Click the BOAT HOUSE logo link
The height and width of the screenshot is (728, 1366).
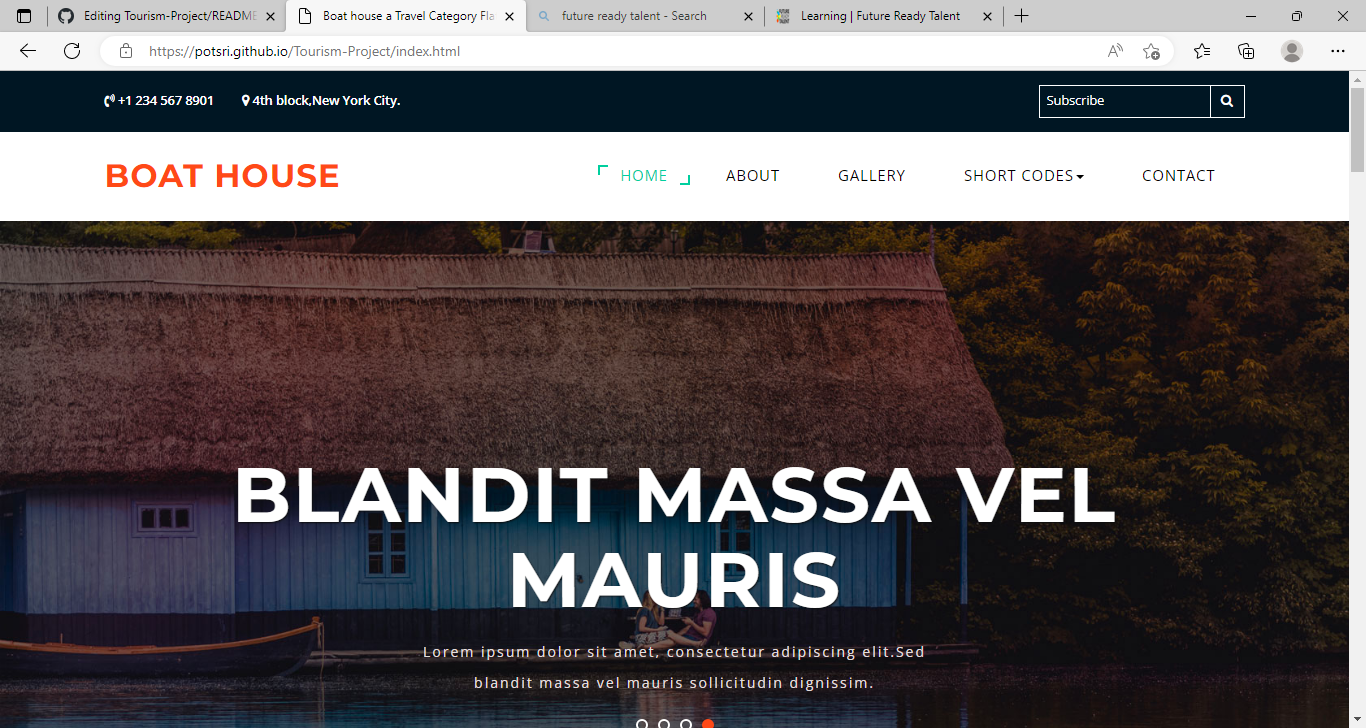click(222, 176)
